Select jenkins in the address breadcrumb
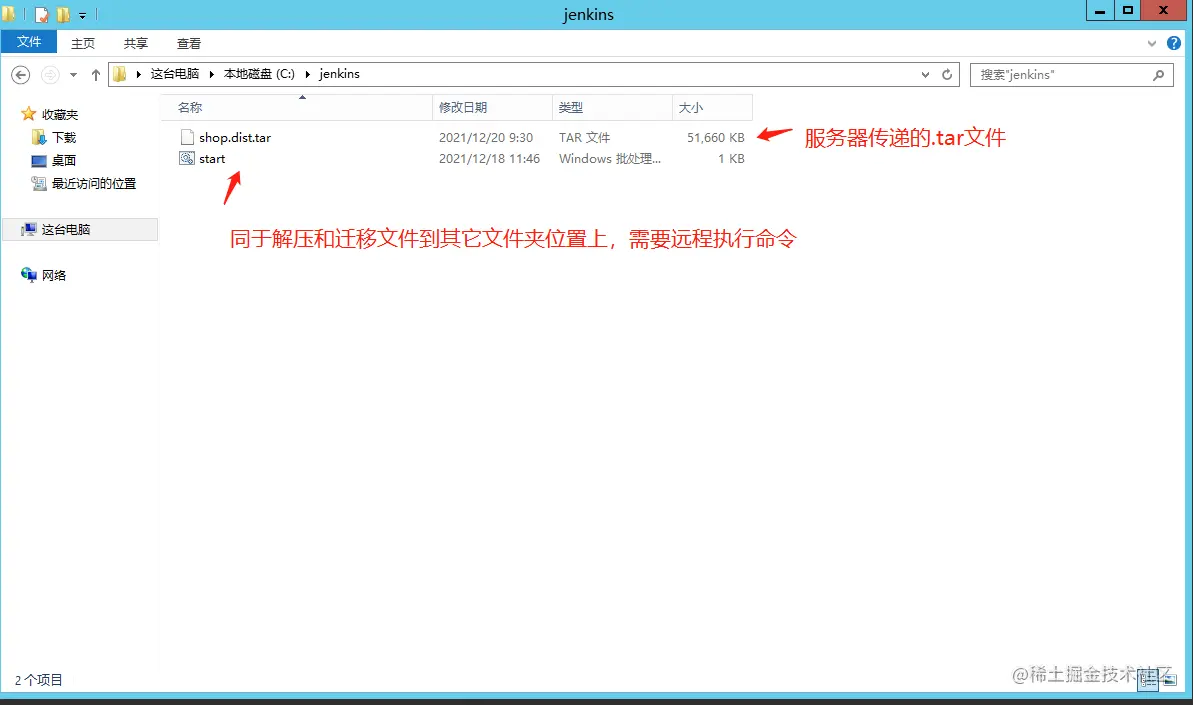This screenshot has height=705, width=1193. 339,74
